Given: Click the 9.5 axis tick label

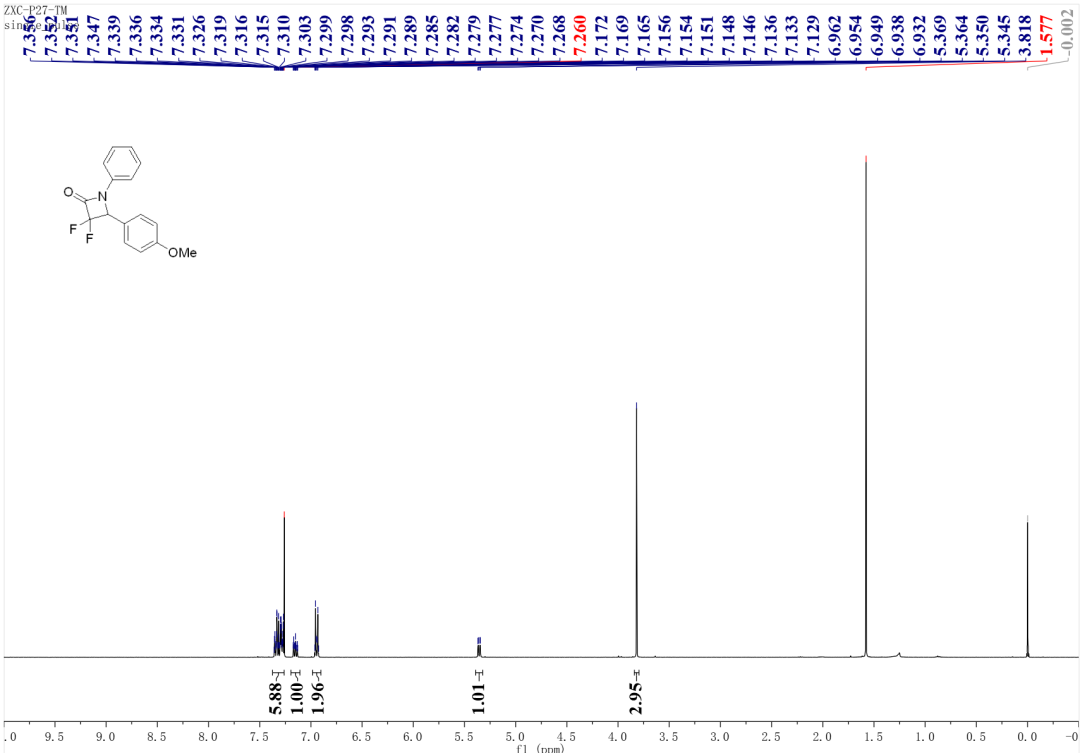Looking at the screenshot, I should 54,736.
